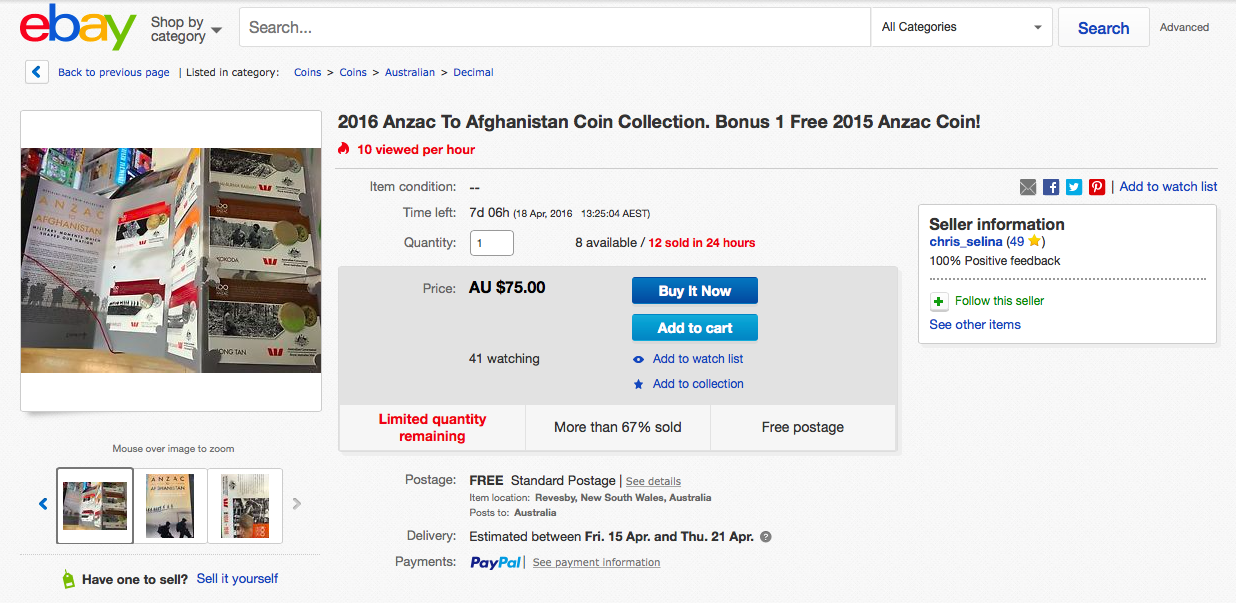Select the second product thumbnail
This screenshot has height=603, width=1236.
170,505
